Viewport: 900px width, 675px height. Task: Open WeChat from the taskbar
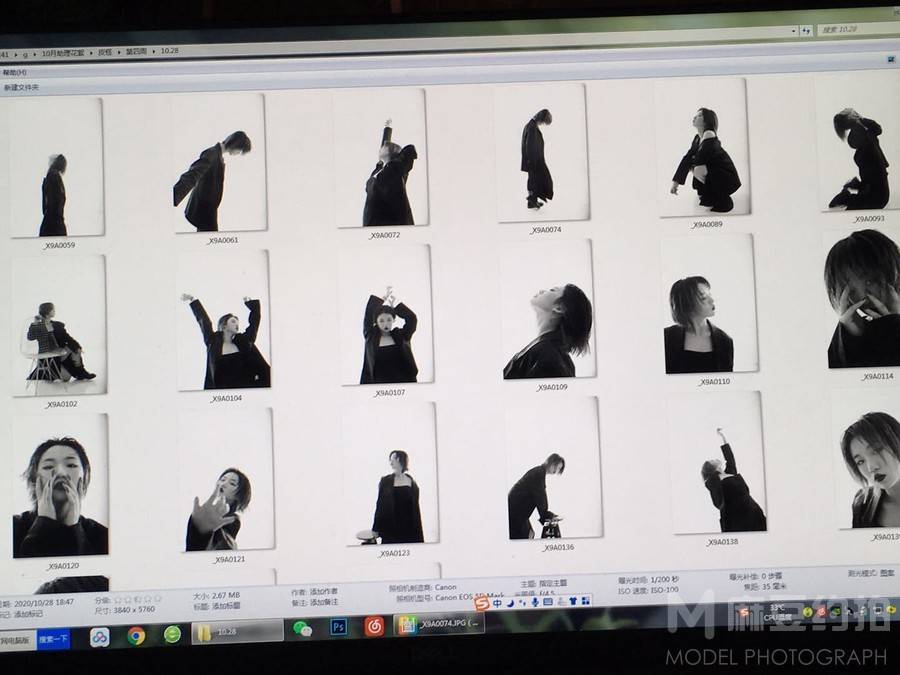tap(302, 629)
